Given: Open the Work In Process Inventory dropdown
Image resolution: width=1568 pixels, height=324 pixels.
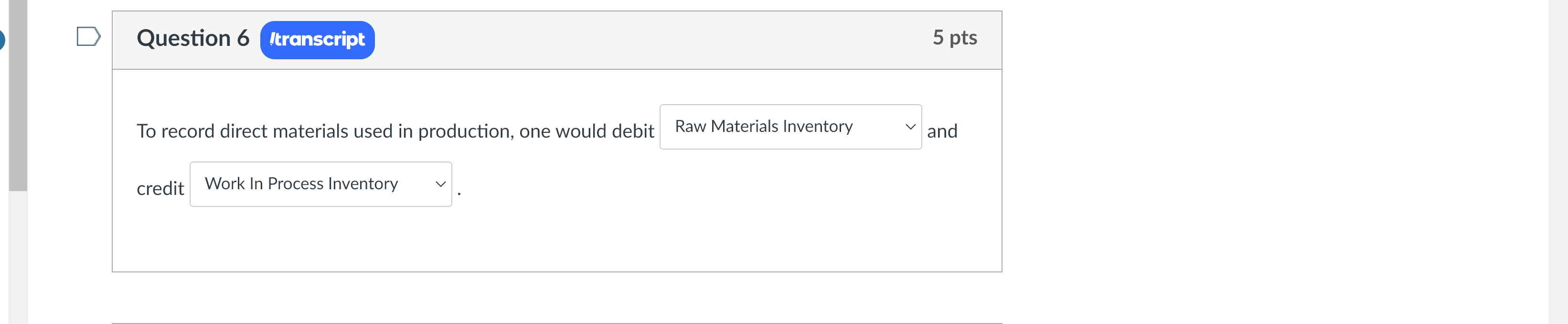Looking at the screenshot, I should click(320, 184).
